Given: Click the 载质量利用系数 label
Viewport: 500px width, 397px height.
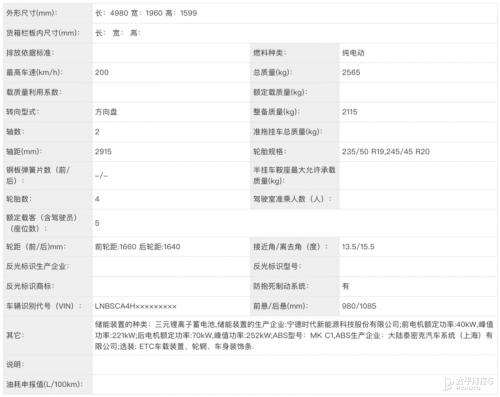Looking at the screenshot, I should 34,92.
